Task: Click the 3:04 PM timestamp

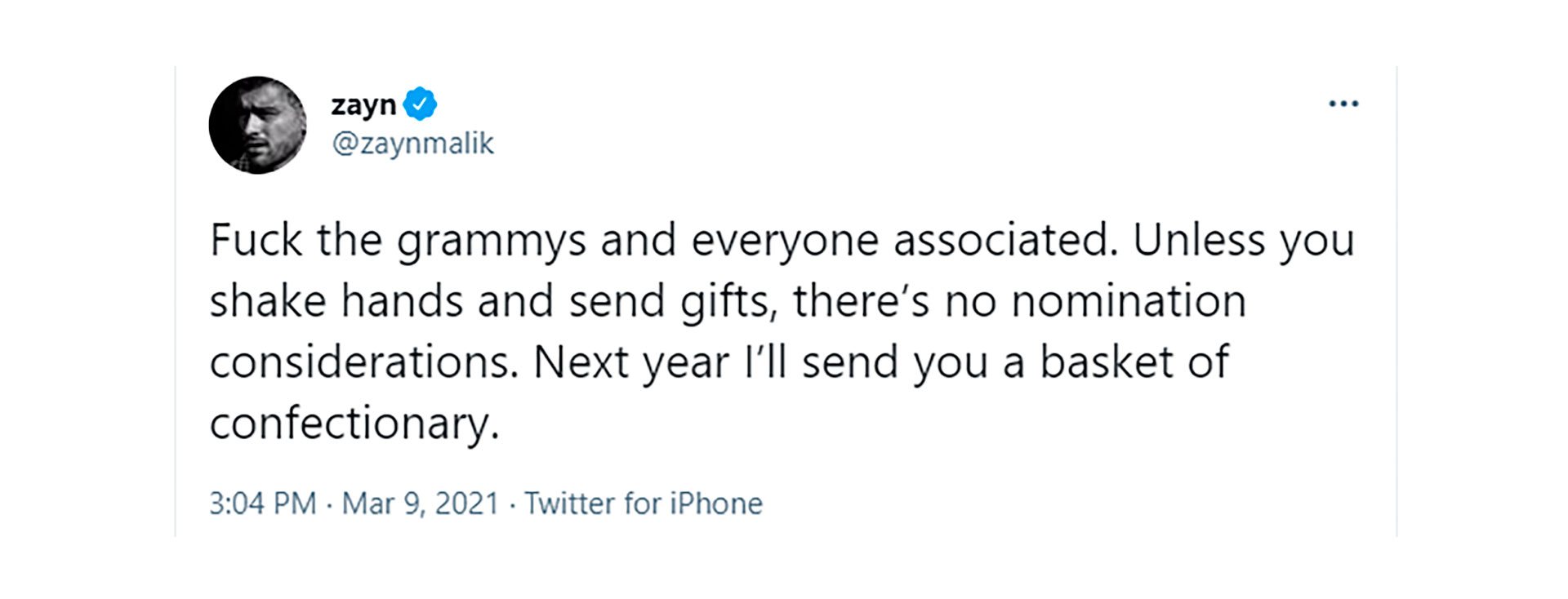Action: pyautogui.click(x=262, y=504)
